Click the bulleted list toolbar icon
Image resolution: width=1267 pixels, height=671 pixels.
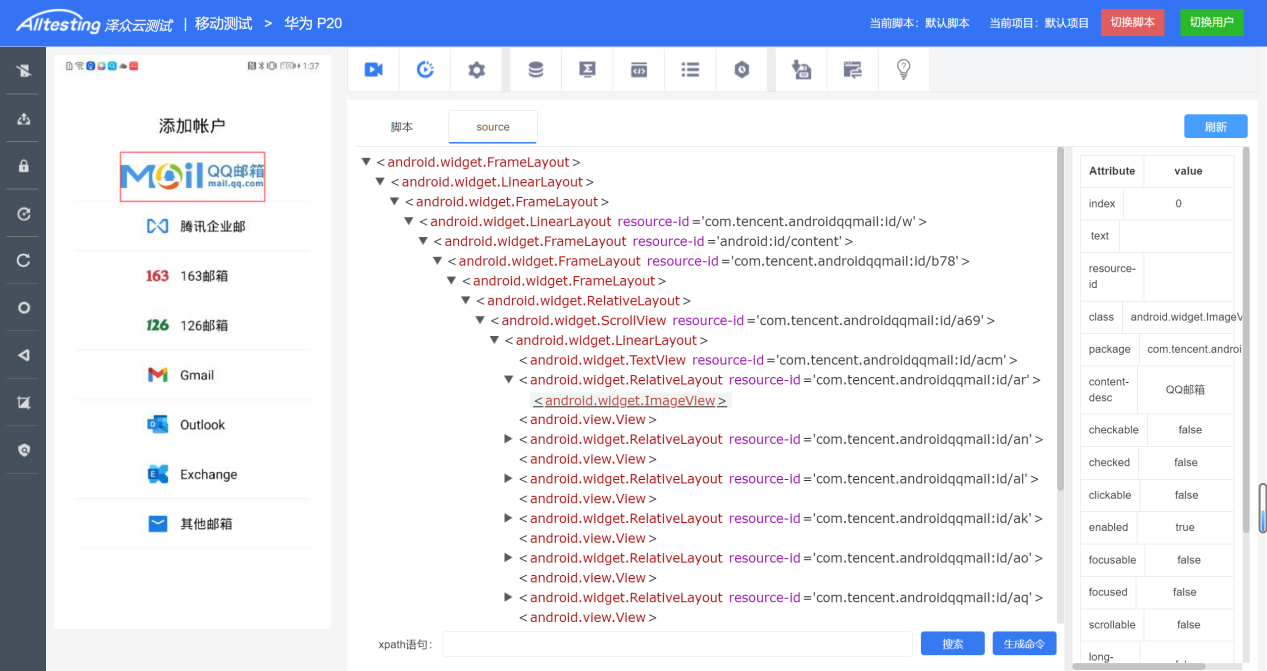pyautogui.click(x=690, y=69)
